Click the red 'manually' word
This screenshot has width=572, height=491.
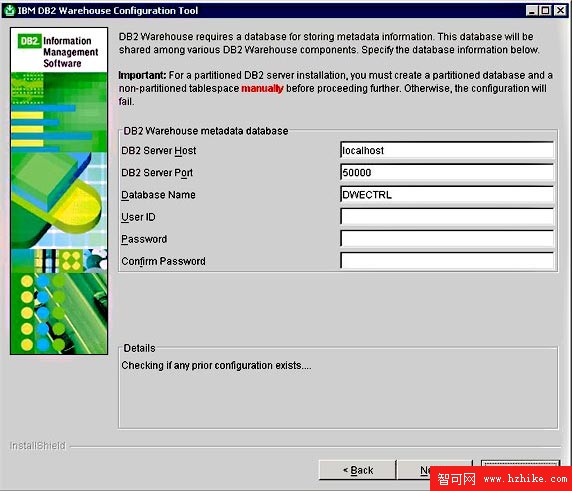pyautogui.click(x=262, y=88)
